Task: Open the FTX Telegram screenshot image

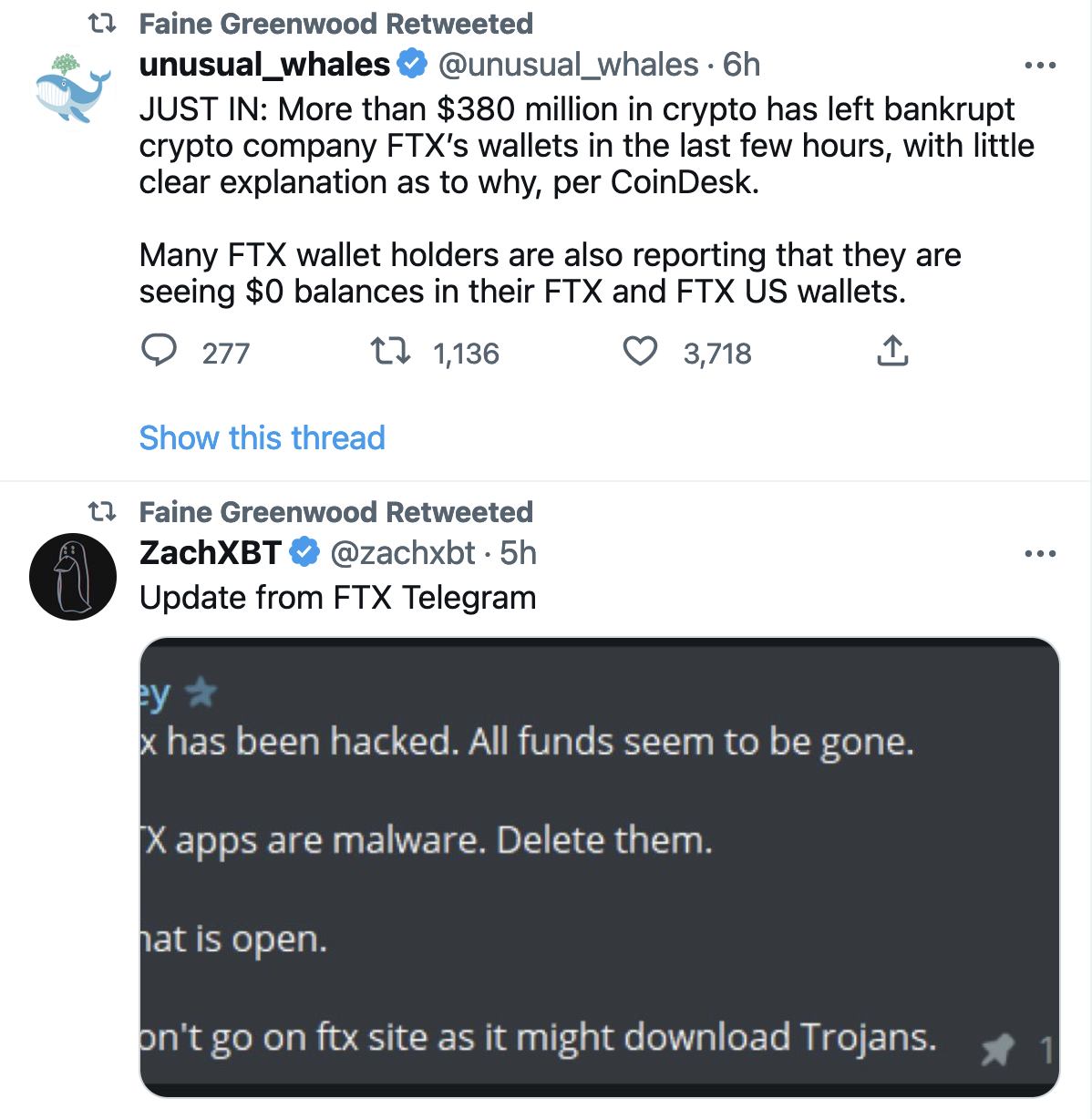Action: point(599,867)
